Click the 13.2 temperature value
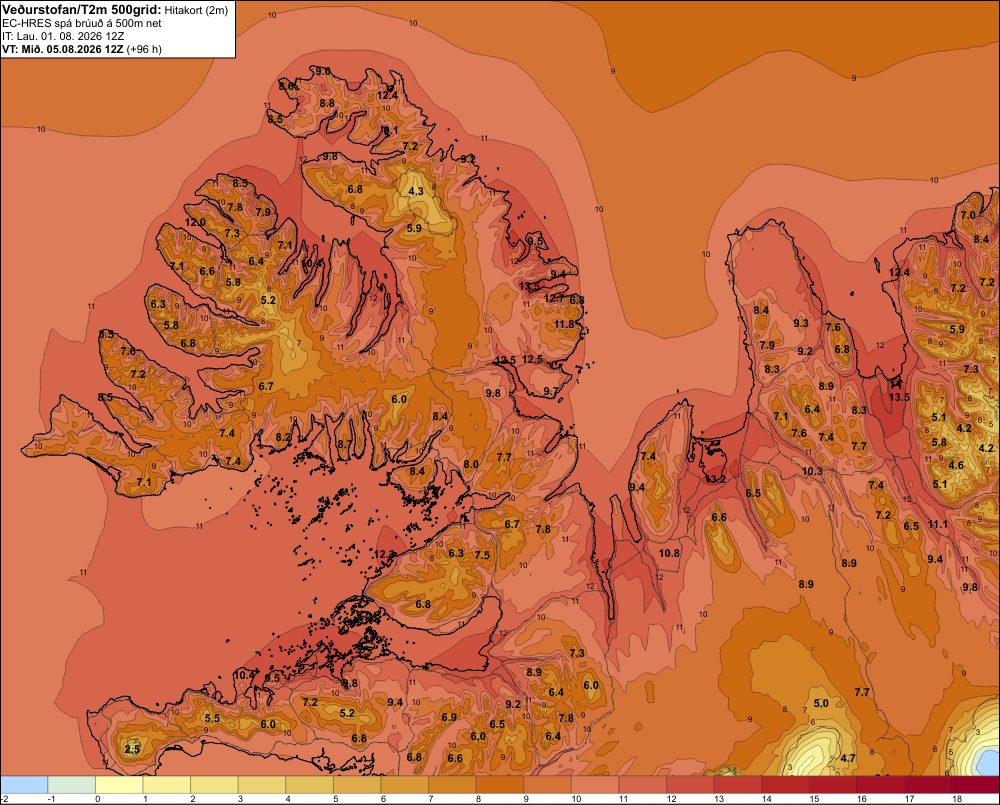Screen dimensions: 1000x805 [x=715, y=479]
